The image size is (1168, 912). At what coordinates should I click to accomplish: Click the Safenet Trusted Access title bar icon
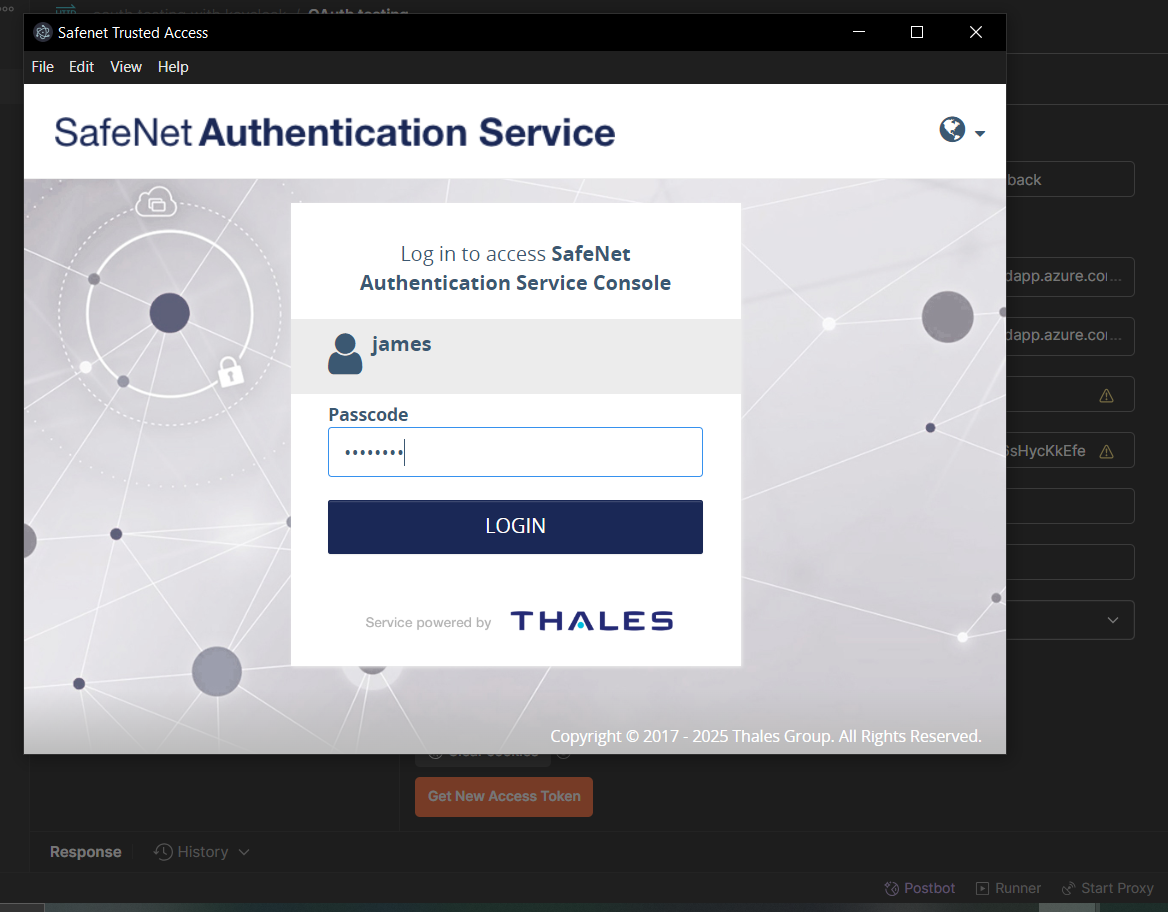[x=42, y=31]
